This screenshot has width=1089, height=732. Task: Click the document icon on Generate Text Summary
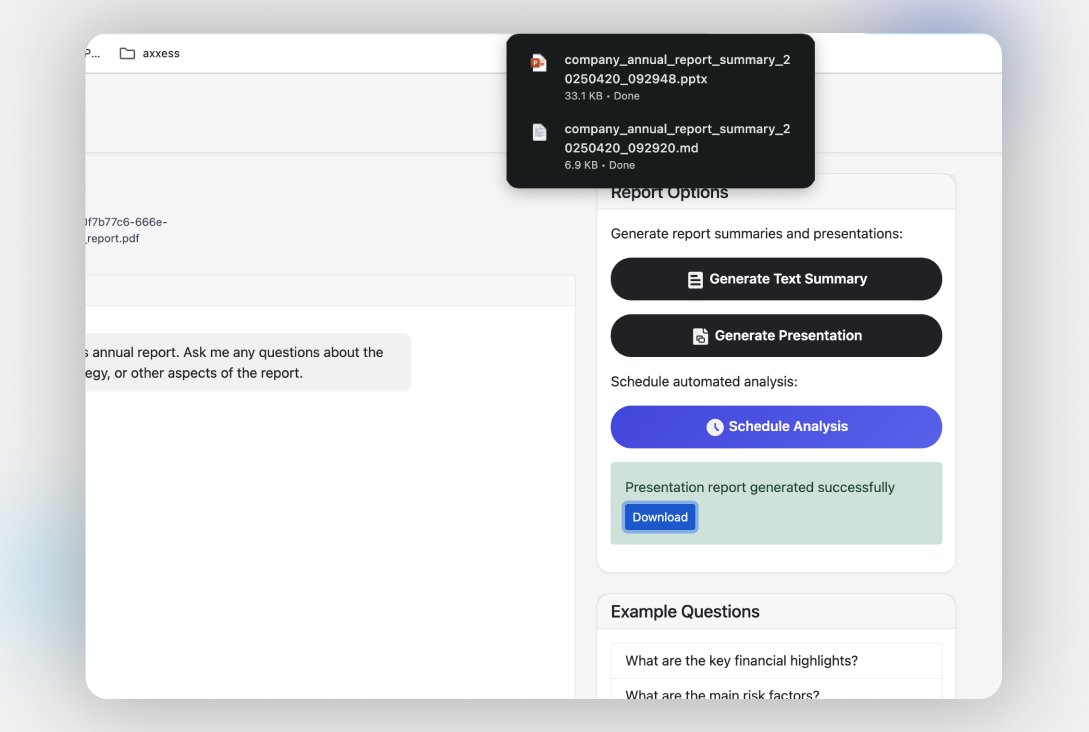pyautogui.click(x=695, y=280)
